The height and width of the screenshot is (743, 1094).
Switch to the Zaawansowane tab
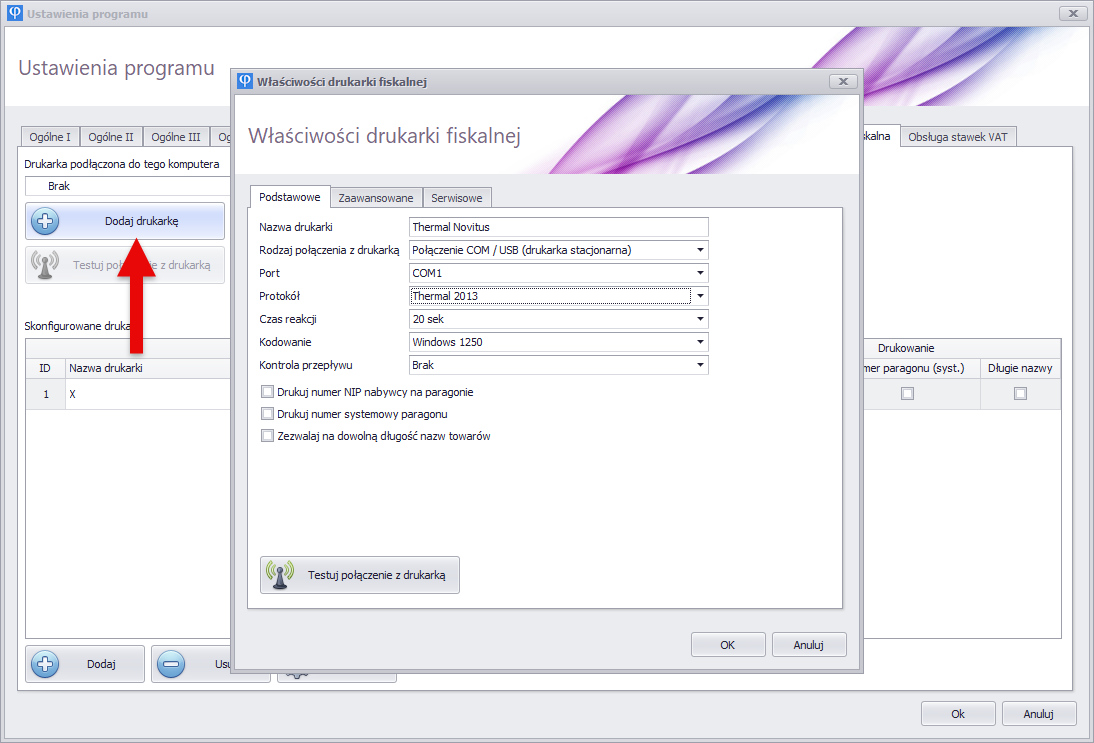376,198
